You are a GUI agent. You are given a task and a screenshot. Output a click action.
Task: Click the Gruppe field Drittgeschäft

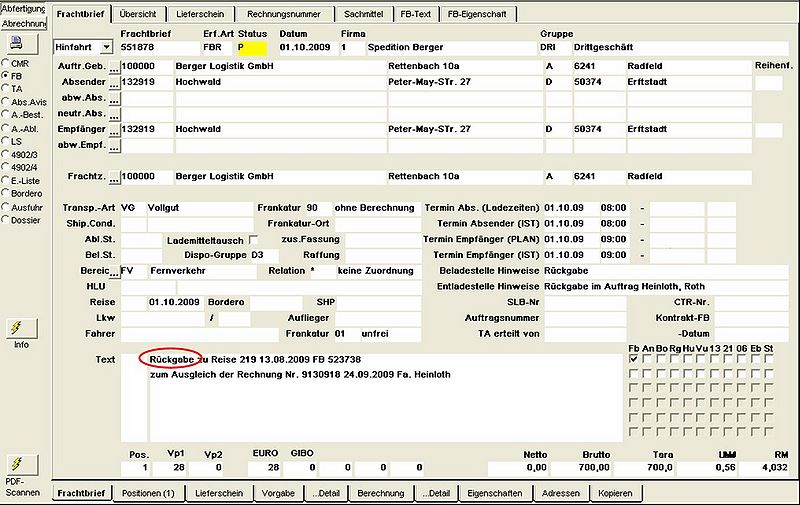tap(681, 47)
